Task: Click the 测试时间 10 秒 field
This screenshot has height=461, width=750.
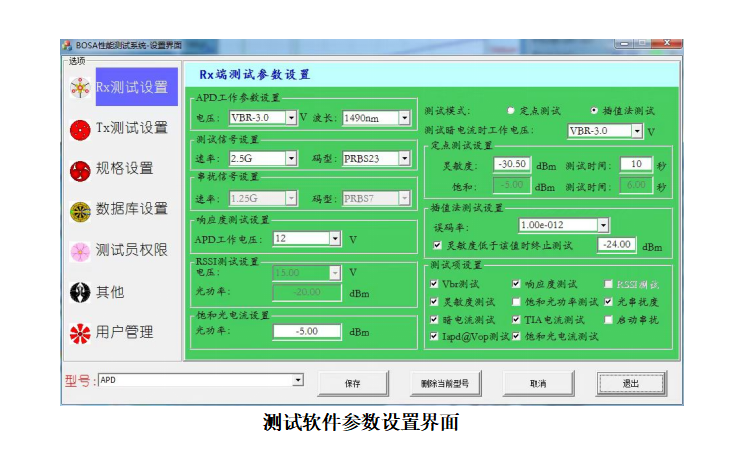Action: (636, 164)
